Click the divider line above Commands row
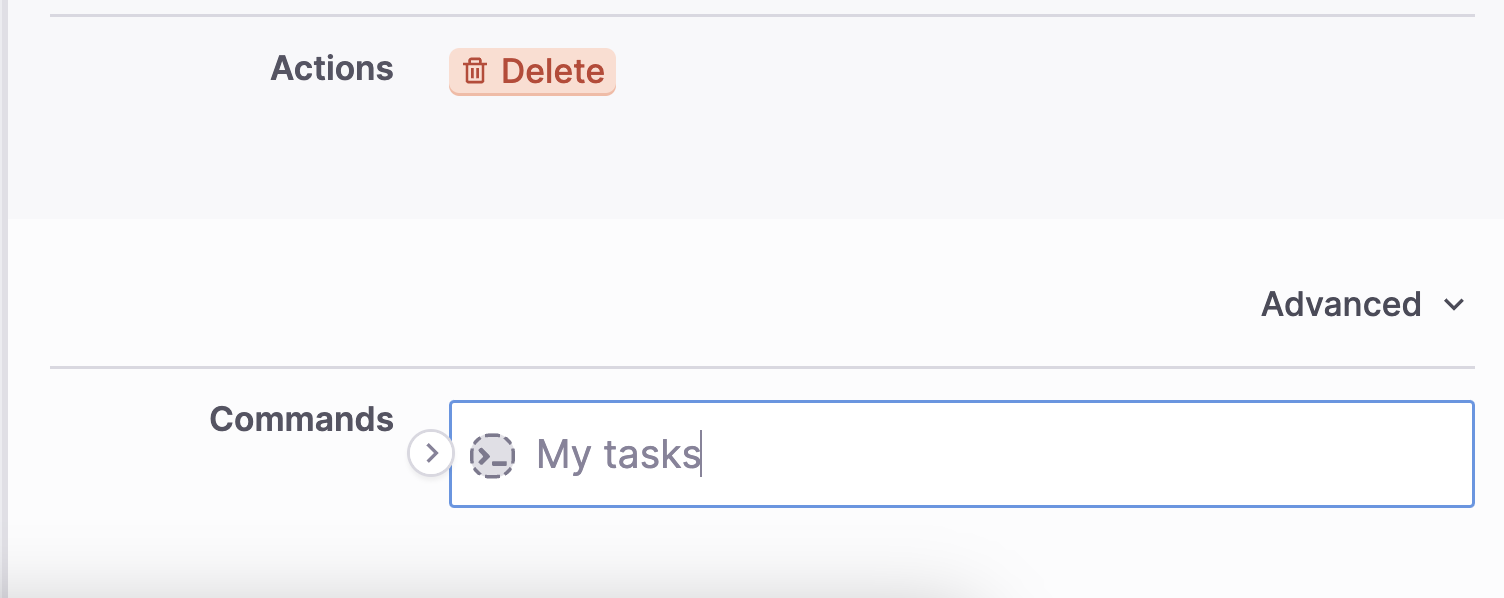1504x598 pixels. click(762, 367)
